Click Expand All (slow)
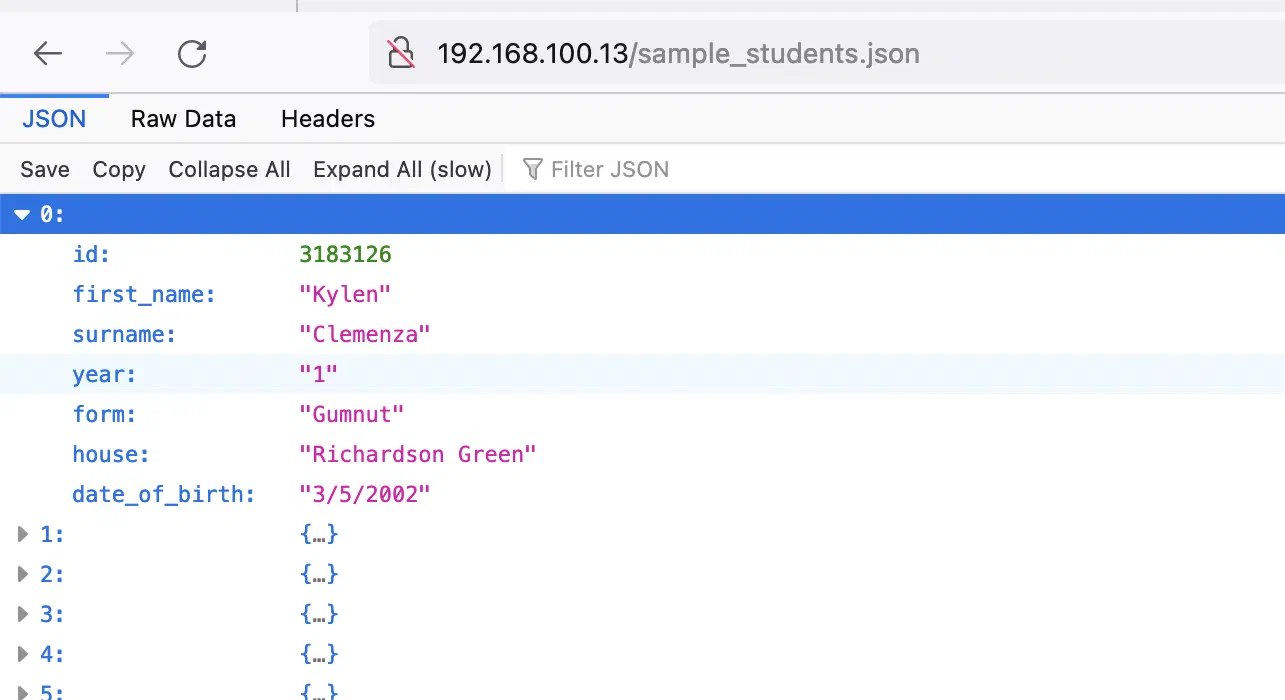This screenshot has height=700, width=1285. point(402,169)
